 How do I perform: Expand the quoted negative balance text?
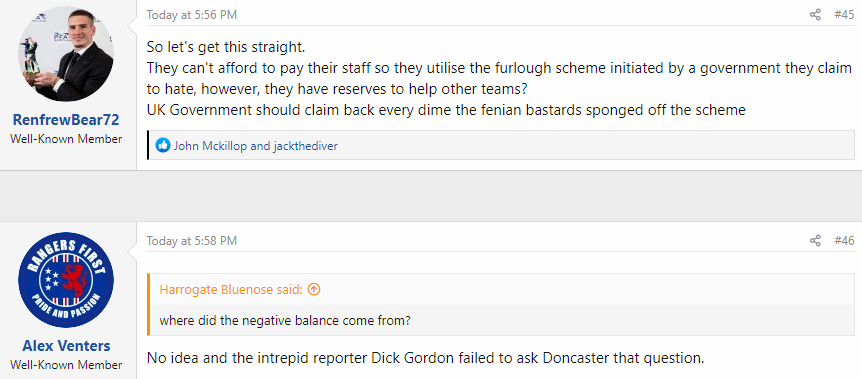(x=285, y=320)
